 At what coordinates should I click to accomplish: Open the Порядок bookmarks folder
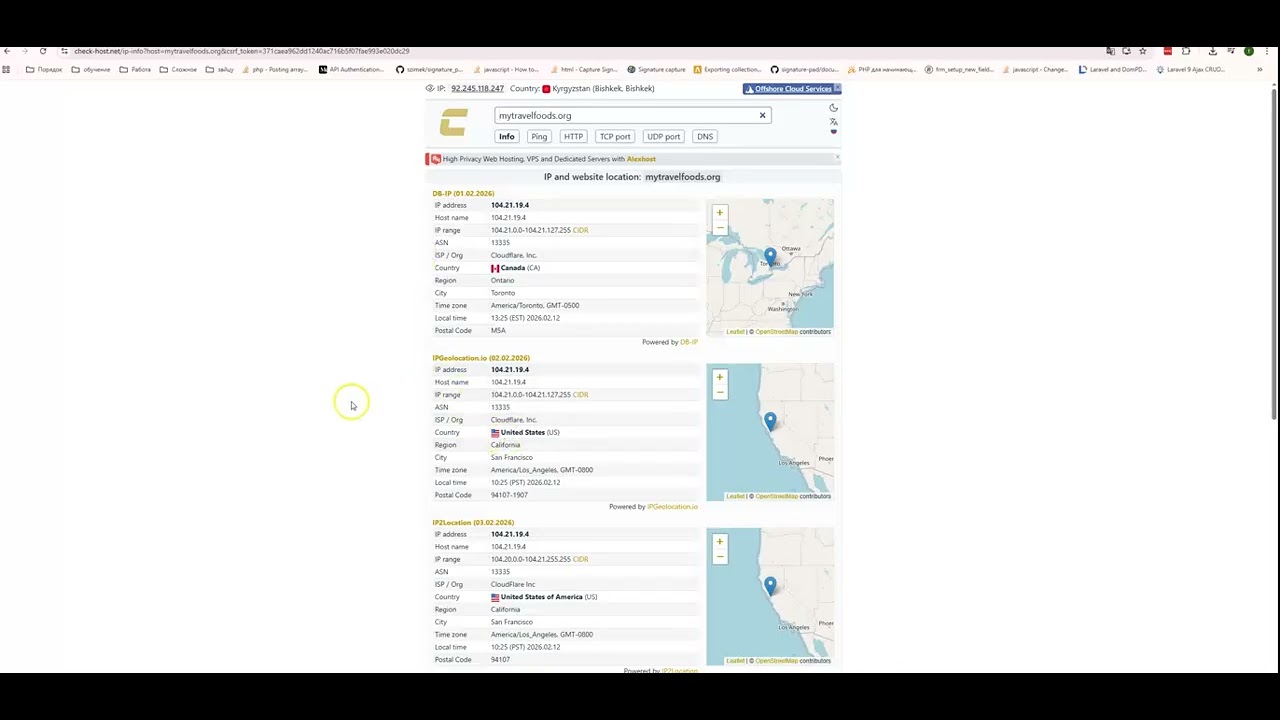(x=44, y=70)
